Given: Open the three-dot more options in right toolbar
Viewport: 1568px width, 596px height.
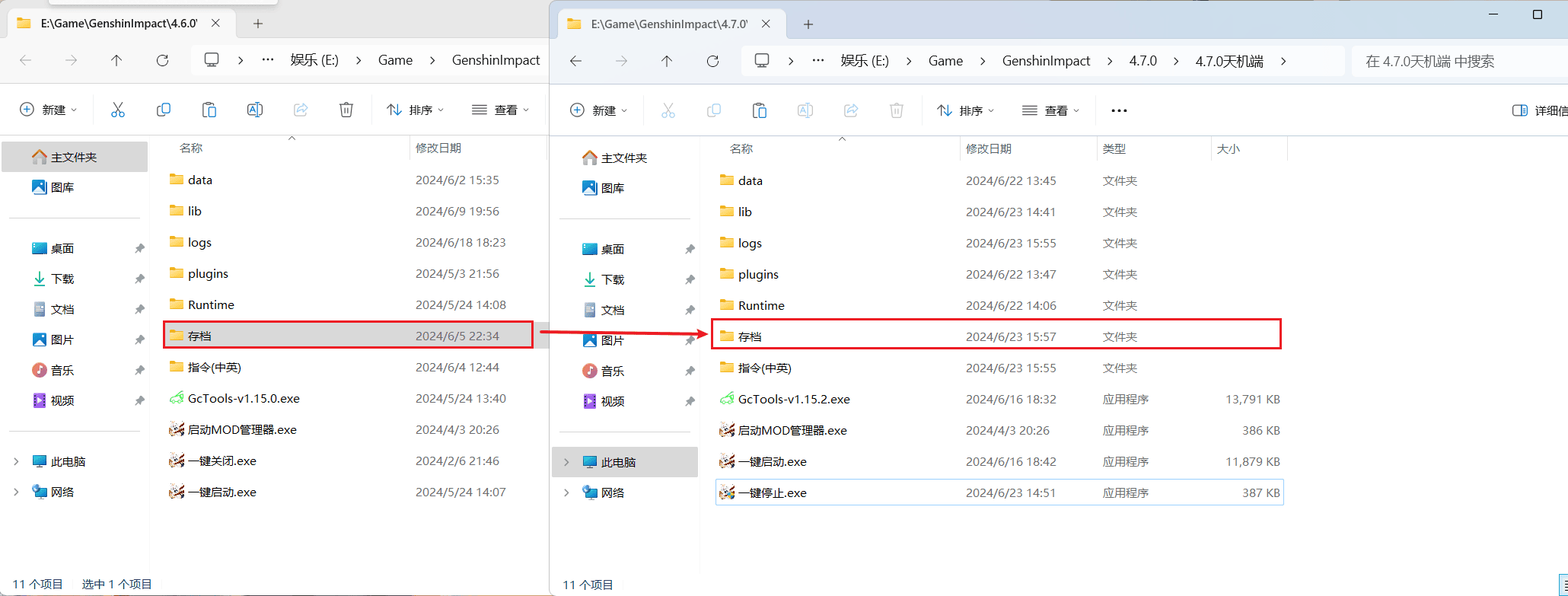Looking at the screenshot, I should pos(1119,110).
